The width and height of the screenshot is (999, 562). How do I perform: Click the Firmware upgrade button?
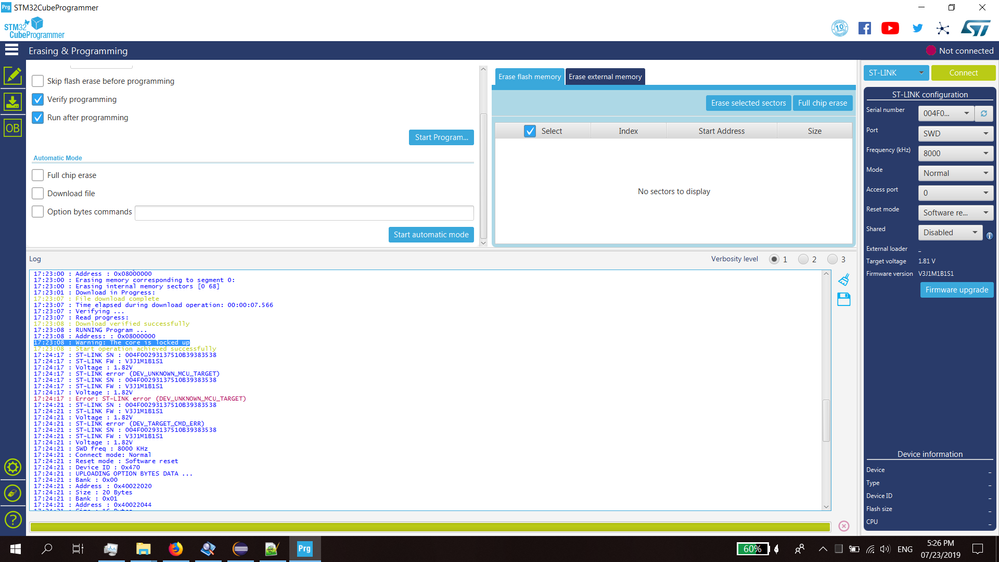coord(956,290)
